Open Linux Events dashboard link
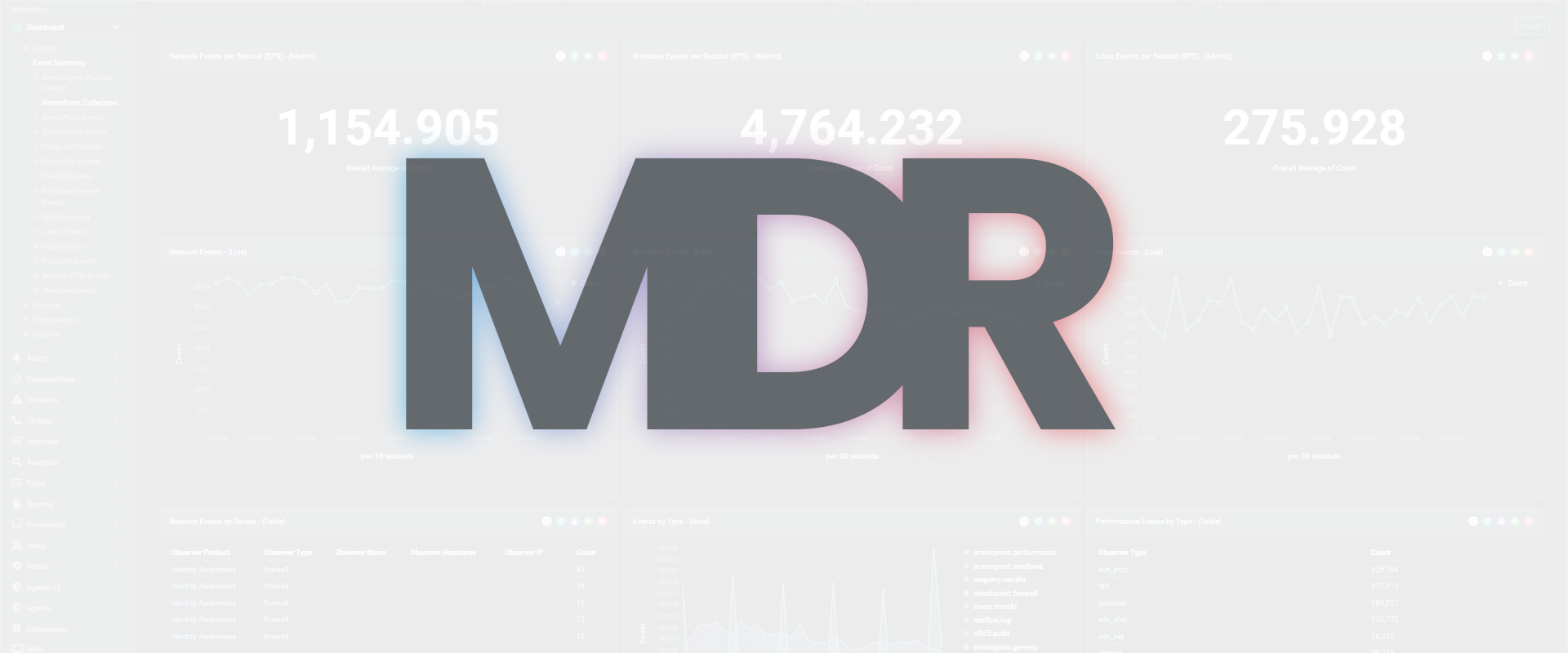The image size is (1568, 653). tap(63, 232)
